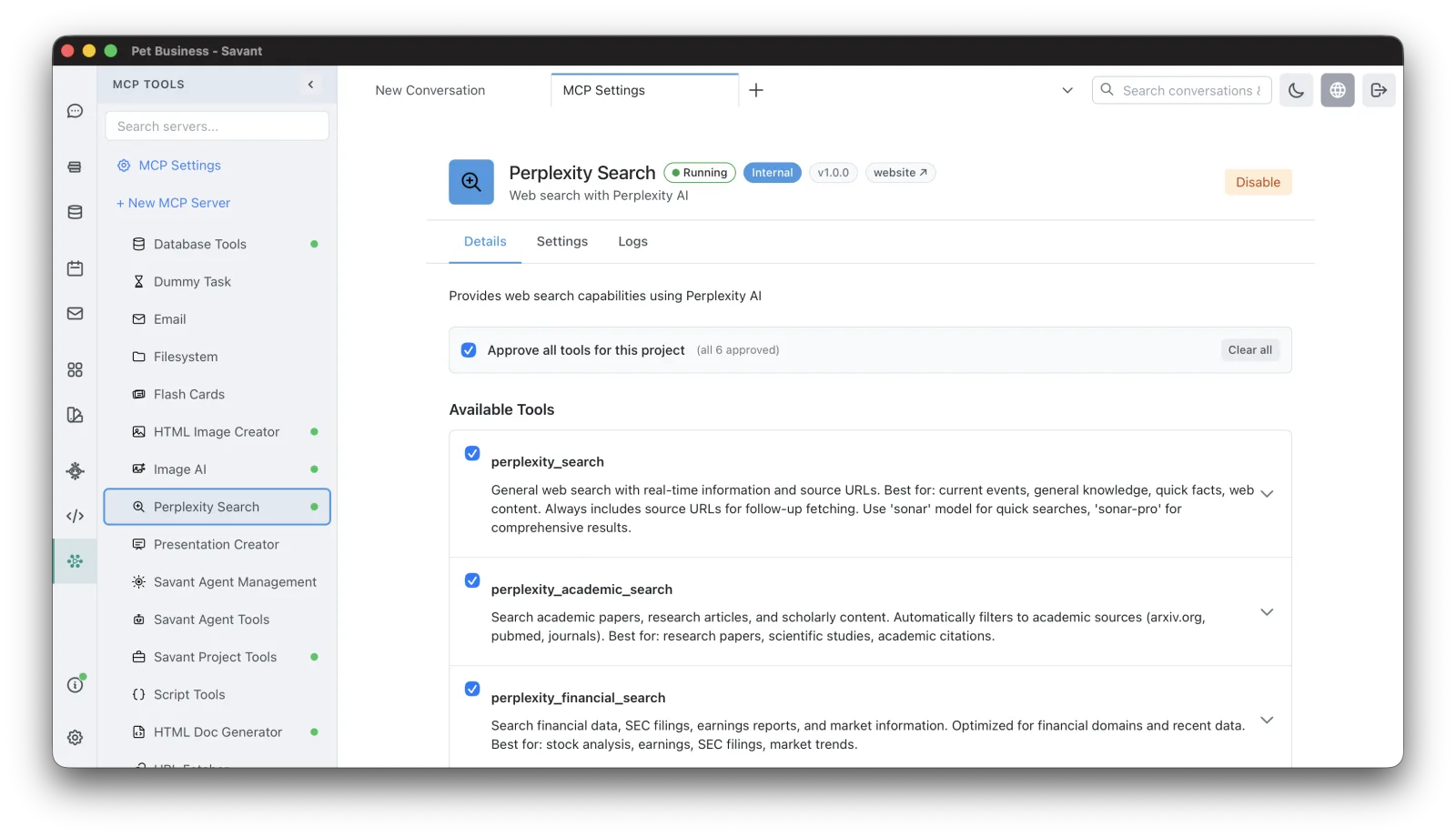View the Logs tab
This screenshot has height=837, width=1456.
632,242
